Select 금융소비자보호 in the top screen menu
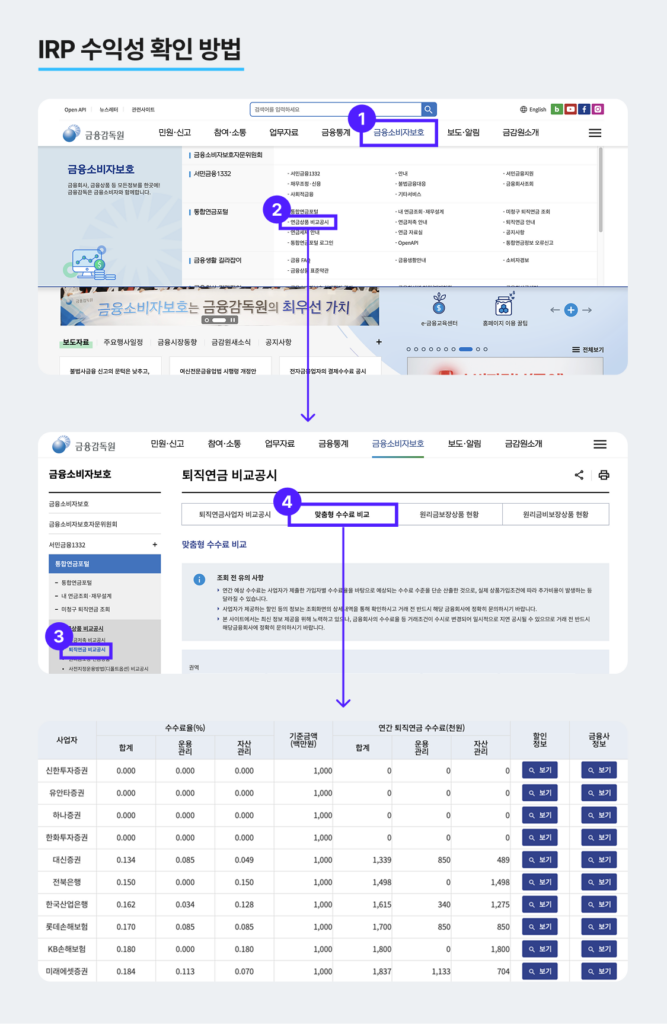 (399, 133)
